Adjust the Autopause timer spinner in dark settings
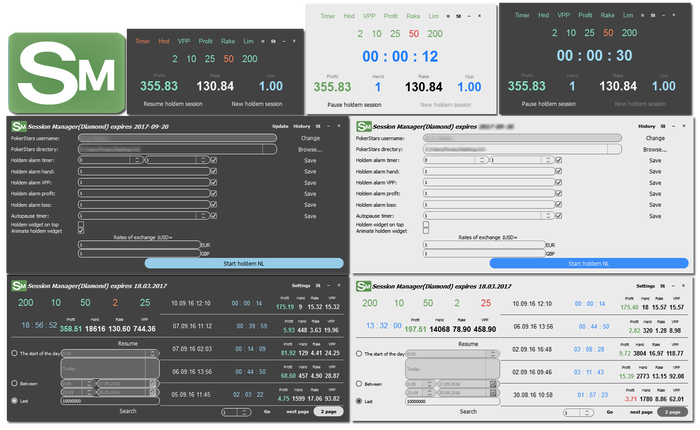 (203, 216)
